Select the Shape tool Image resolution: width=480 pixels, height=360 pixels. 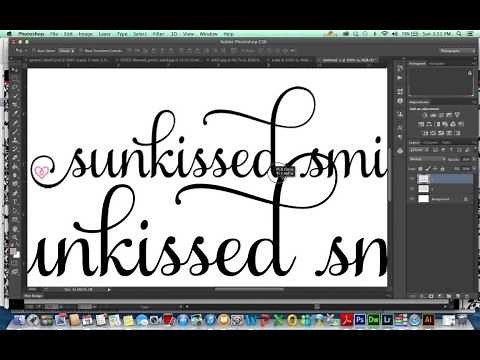(x=15, y=219)
